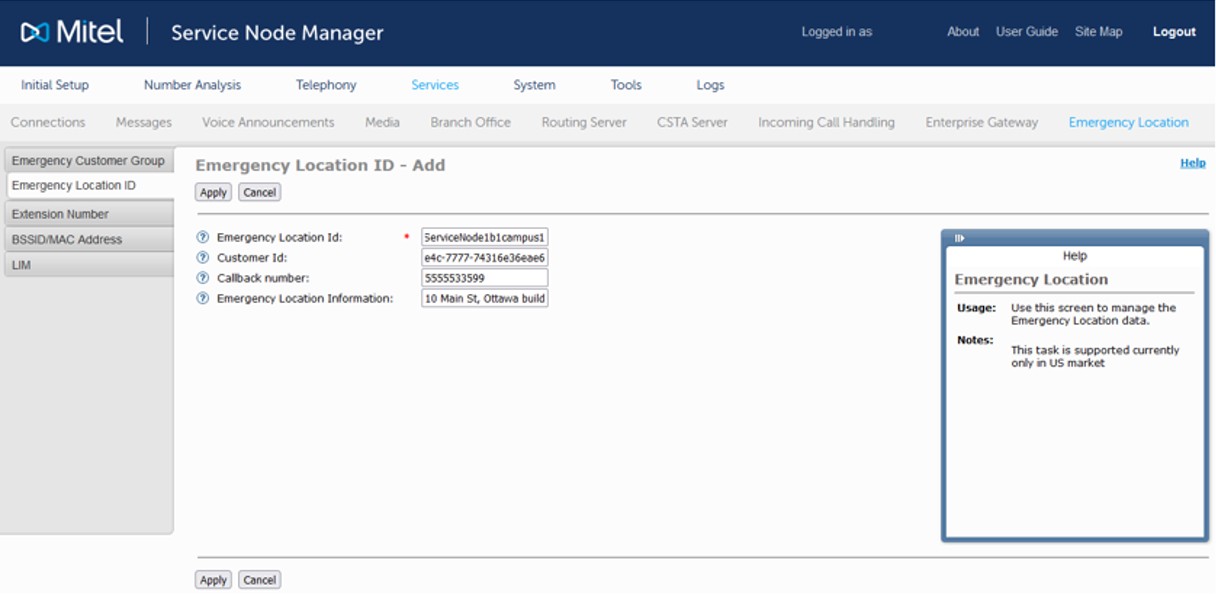Click Logout in the header
The width and height of the screenshot is (1216, 594).
pos(1174,32)
